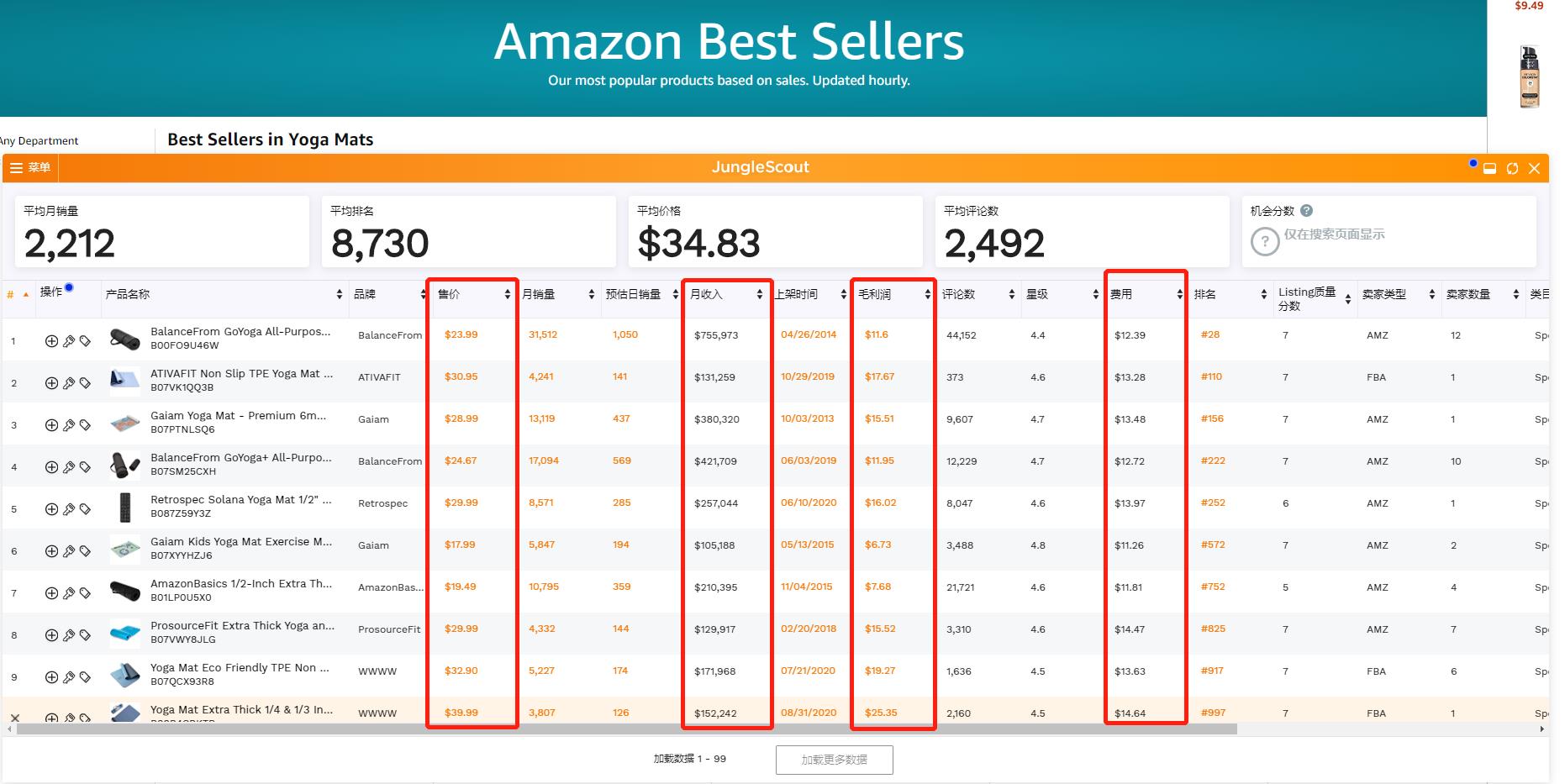Click the pin icon for Gaiam Kids mat row
Screen dimensions: 1565x784
click(x=69, y=551)
